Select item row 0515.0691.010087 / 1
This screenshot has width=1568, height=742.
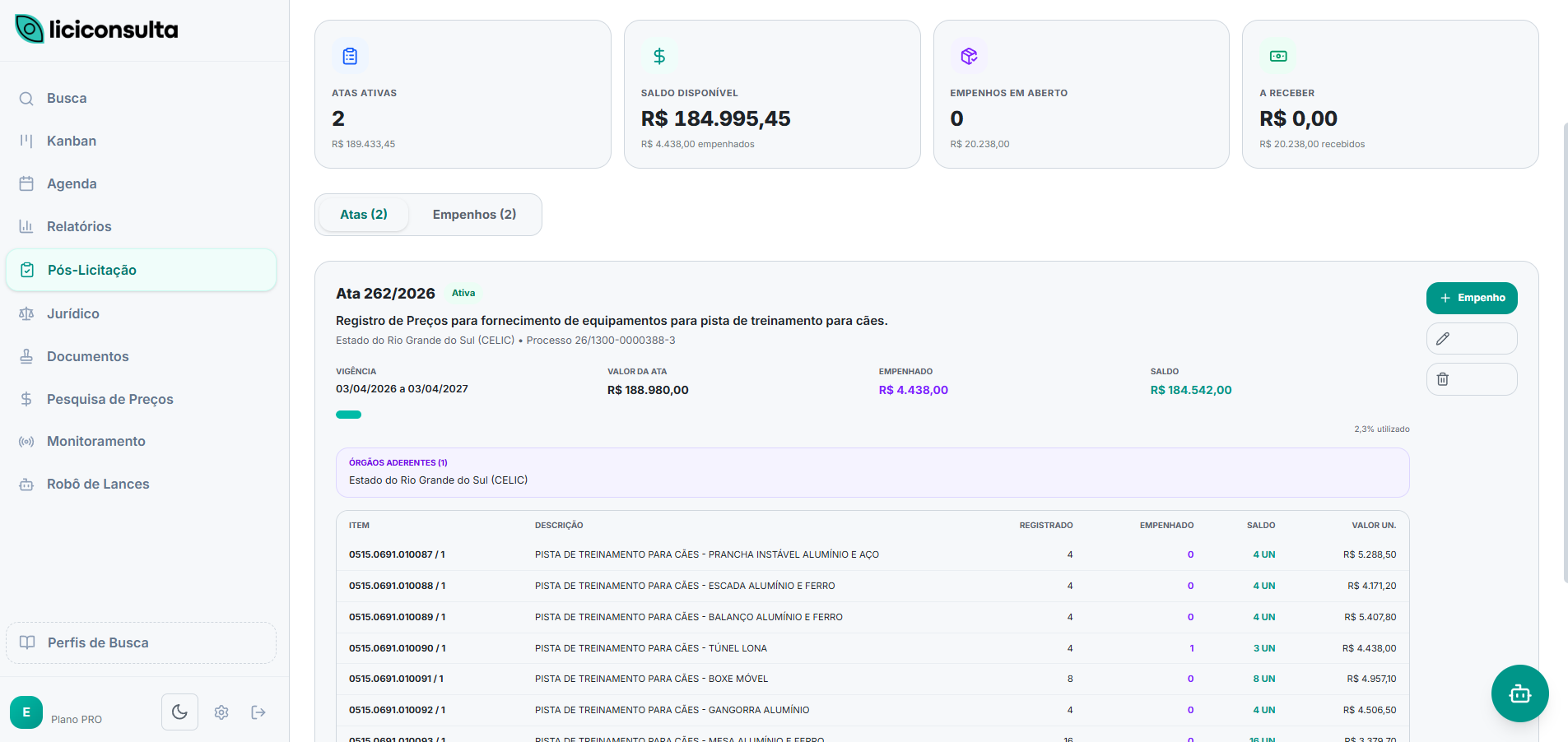[872, 555]
